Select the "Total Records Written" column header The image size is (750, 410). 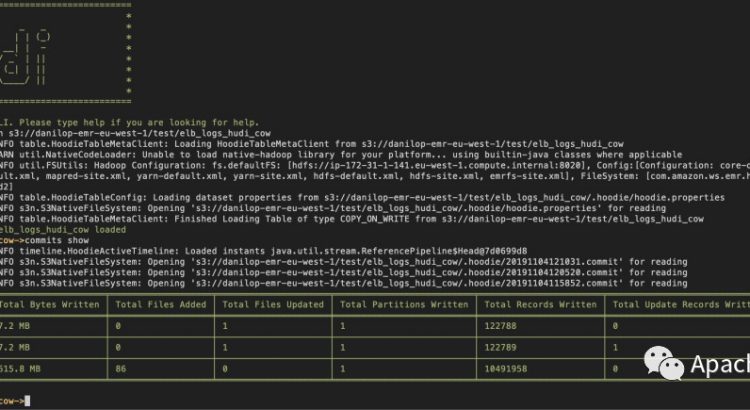pyautogui.click(x=538, y=304)
